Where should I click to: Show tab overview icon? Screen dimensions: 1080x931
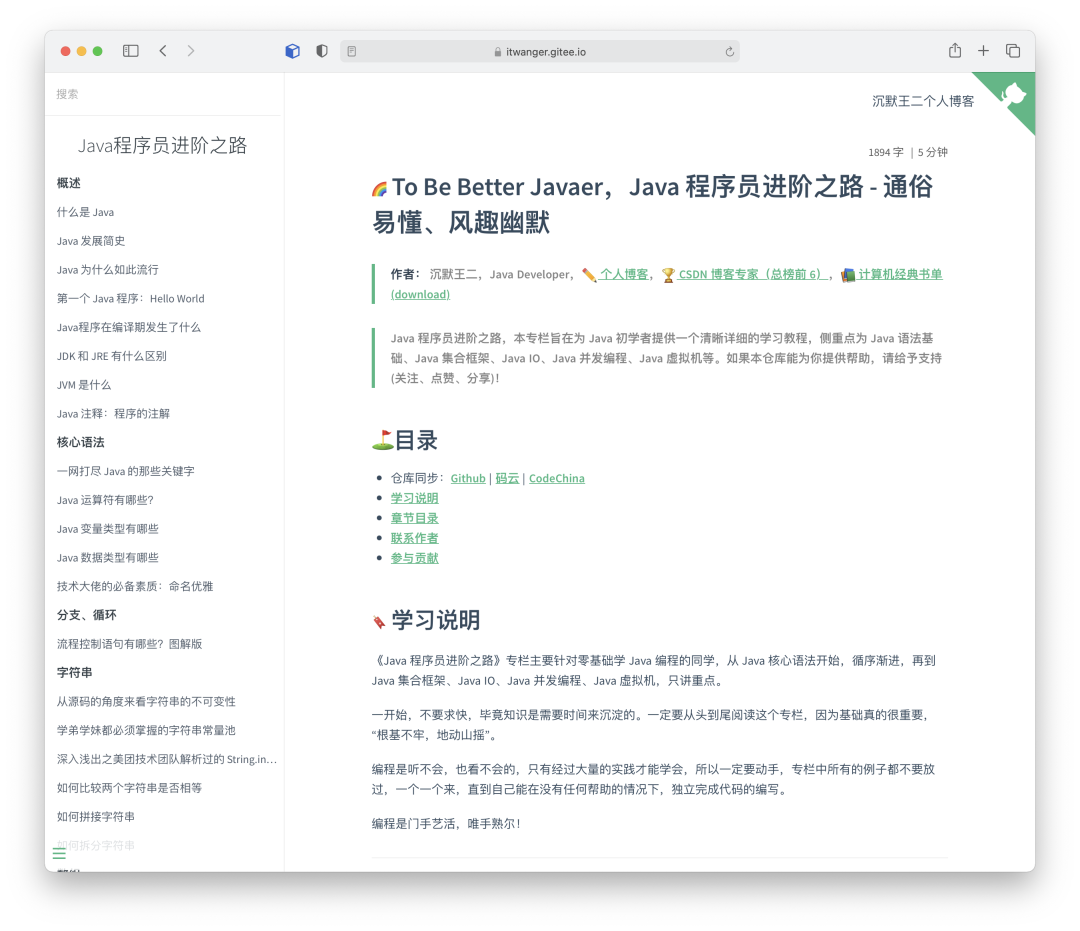(x=1012, y=51)
